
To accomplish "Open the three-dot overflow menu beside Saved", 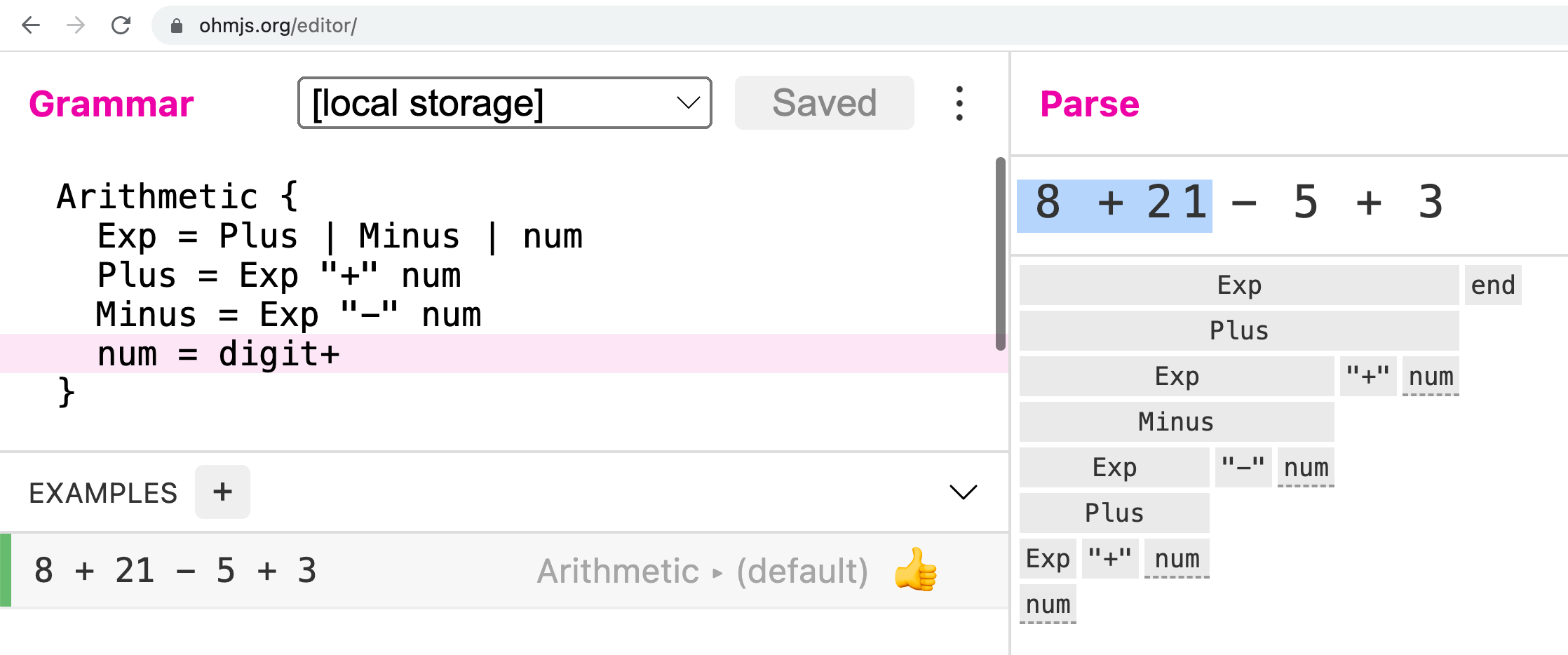I will click(959, 103).
